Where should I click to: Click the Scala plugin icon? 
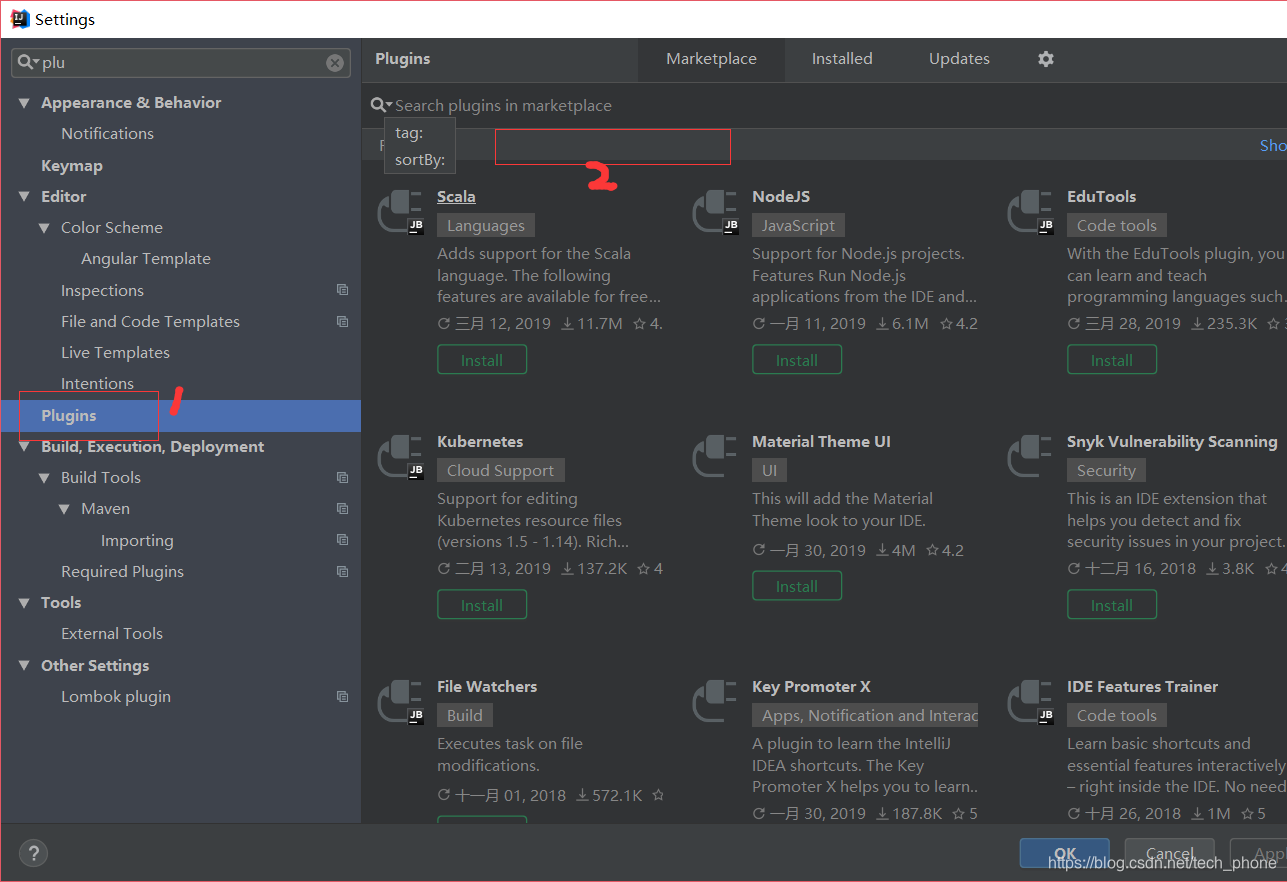(x=400, y=213)
